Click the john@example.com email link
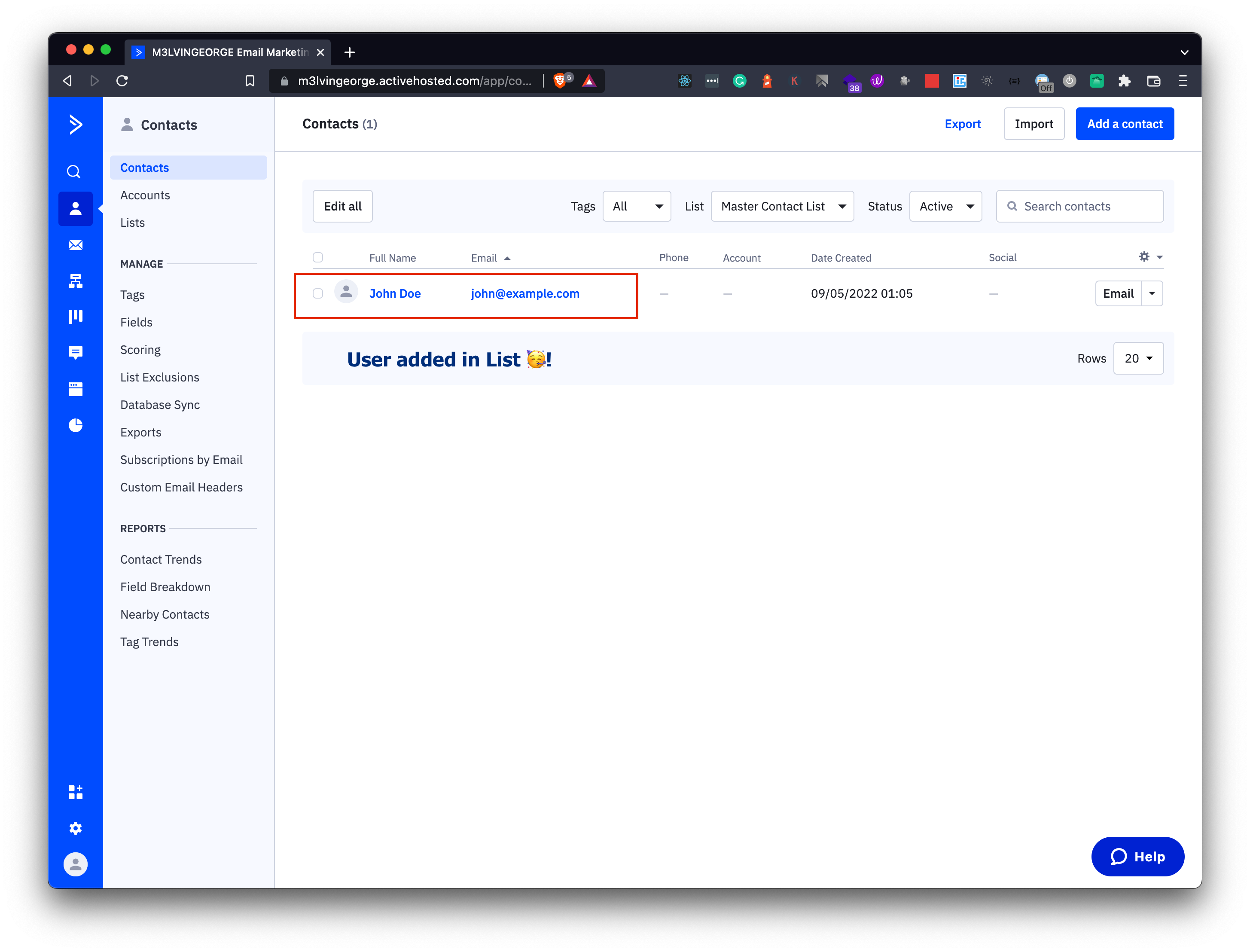 click(x=525, y=293)
